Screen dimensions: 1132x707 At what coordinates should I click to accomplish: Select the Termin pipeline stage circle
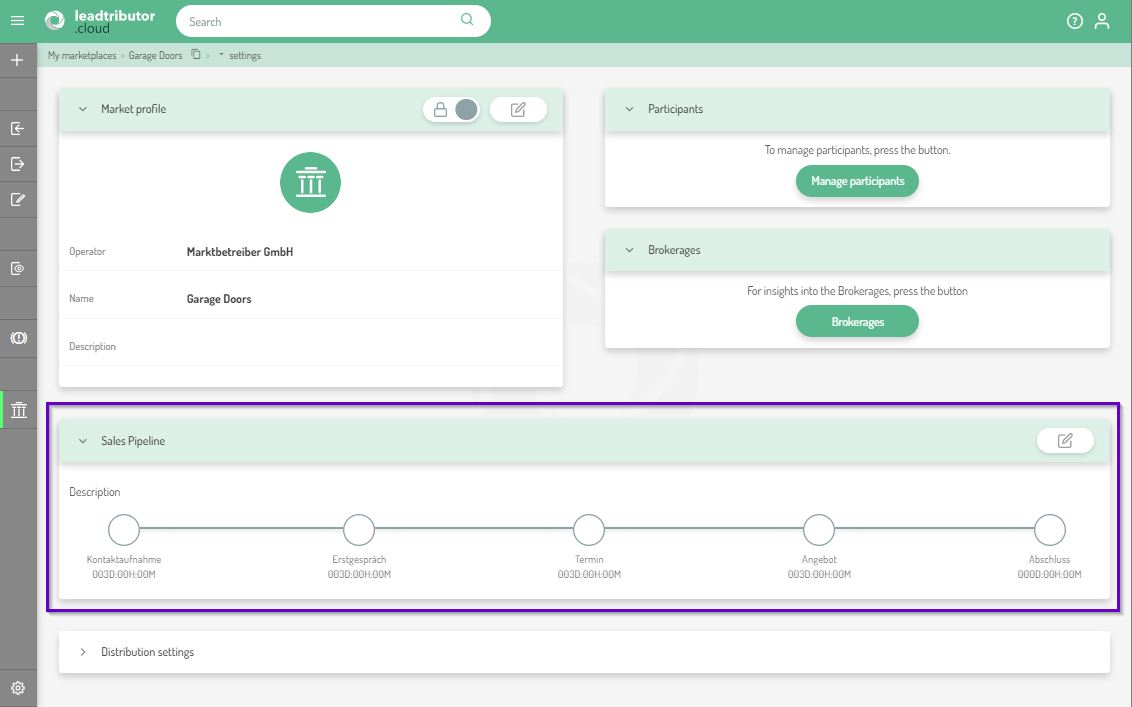click(x=589, y=530)
